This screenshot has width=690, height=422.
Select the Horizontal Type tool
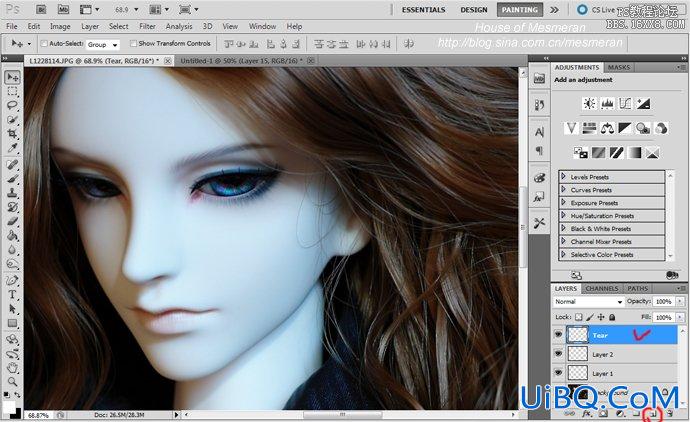coord(12,294)
